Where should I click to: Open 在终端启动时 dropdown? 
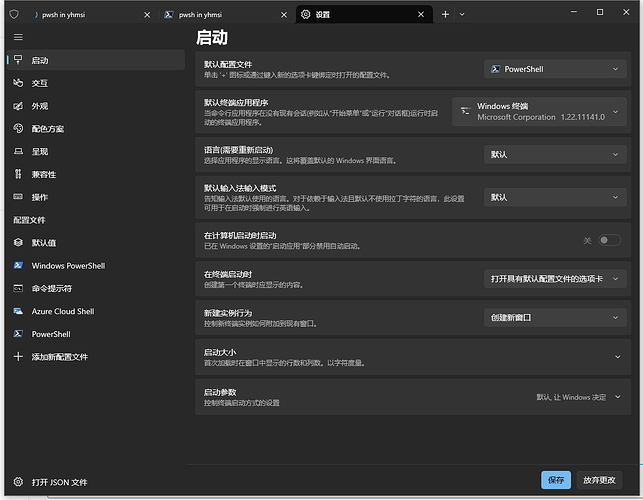pyautogui.click(x=555, y=279)
